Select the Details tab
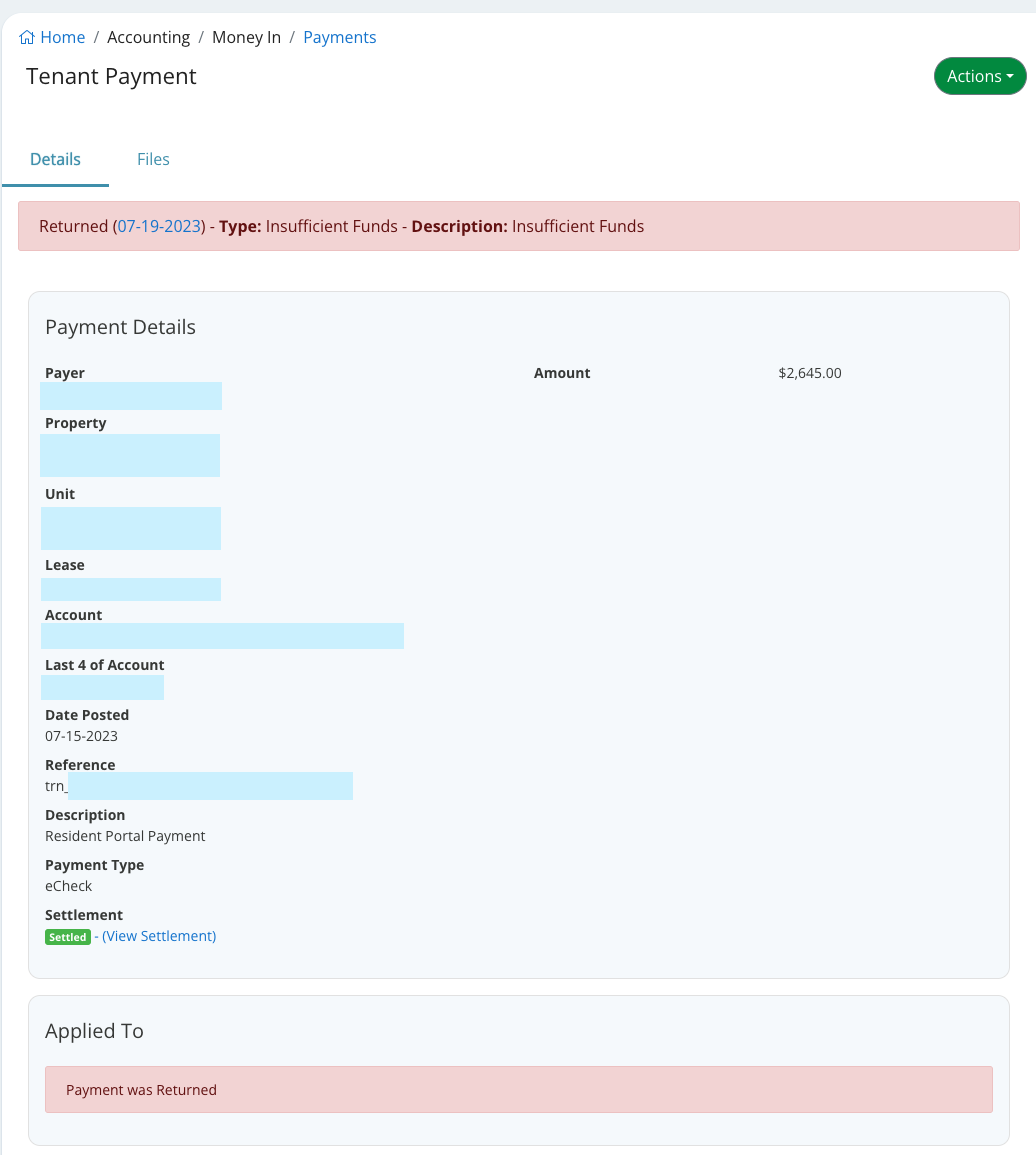The image size is (1036, 1155). 55,160
